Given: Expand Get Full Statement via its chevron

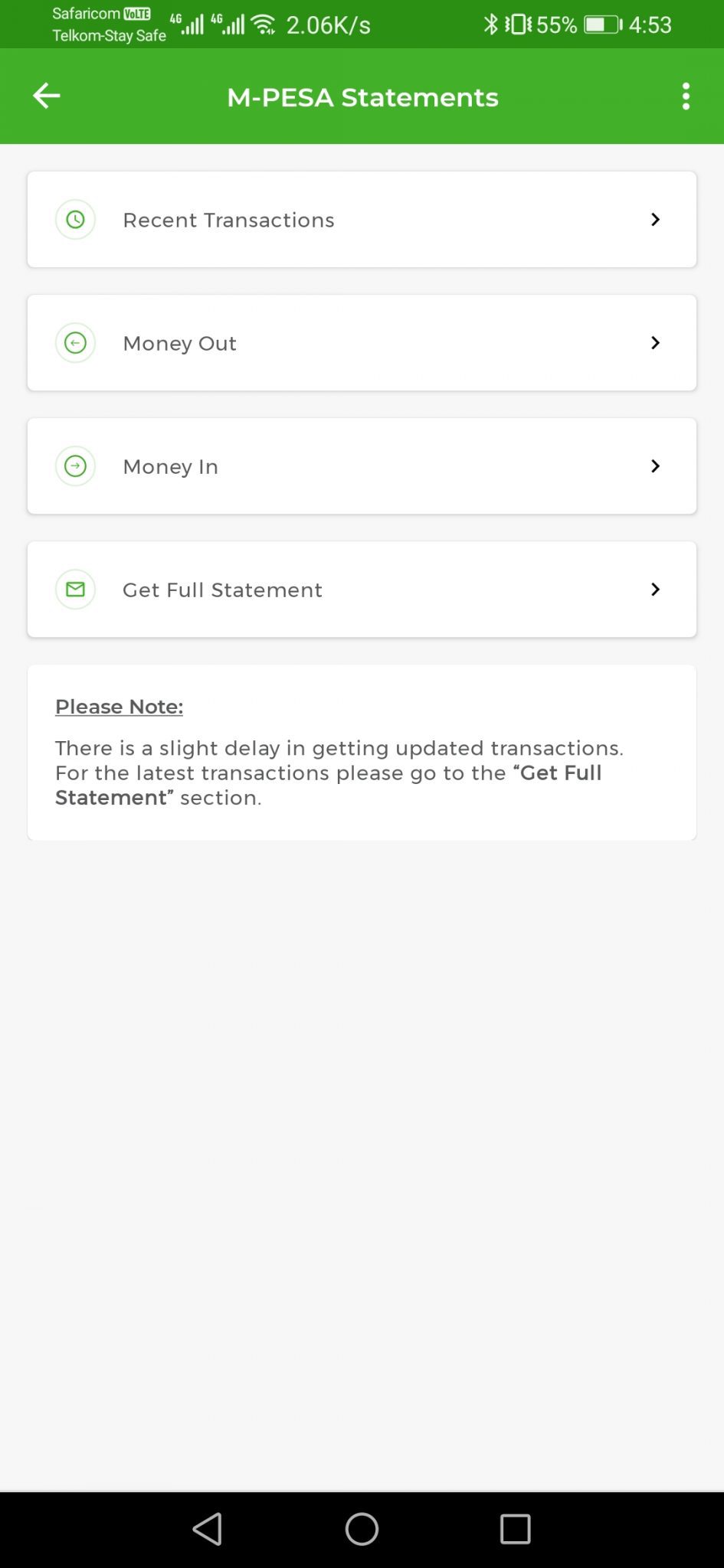Looking at the screenshot, I should (x=655, y=590).
